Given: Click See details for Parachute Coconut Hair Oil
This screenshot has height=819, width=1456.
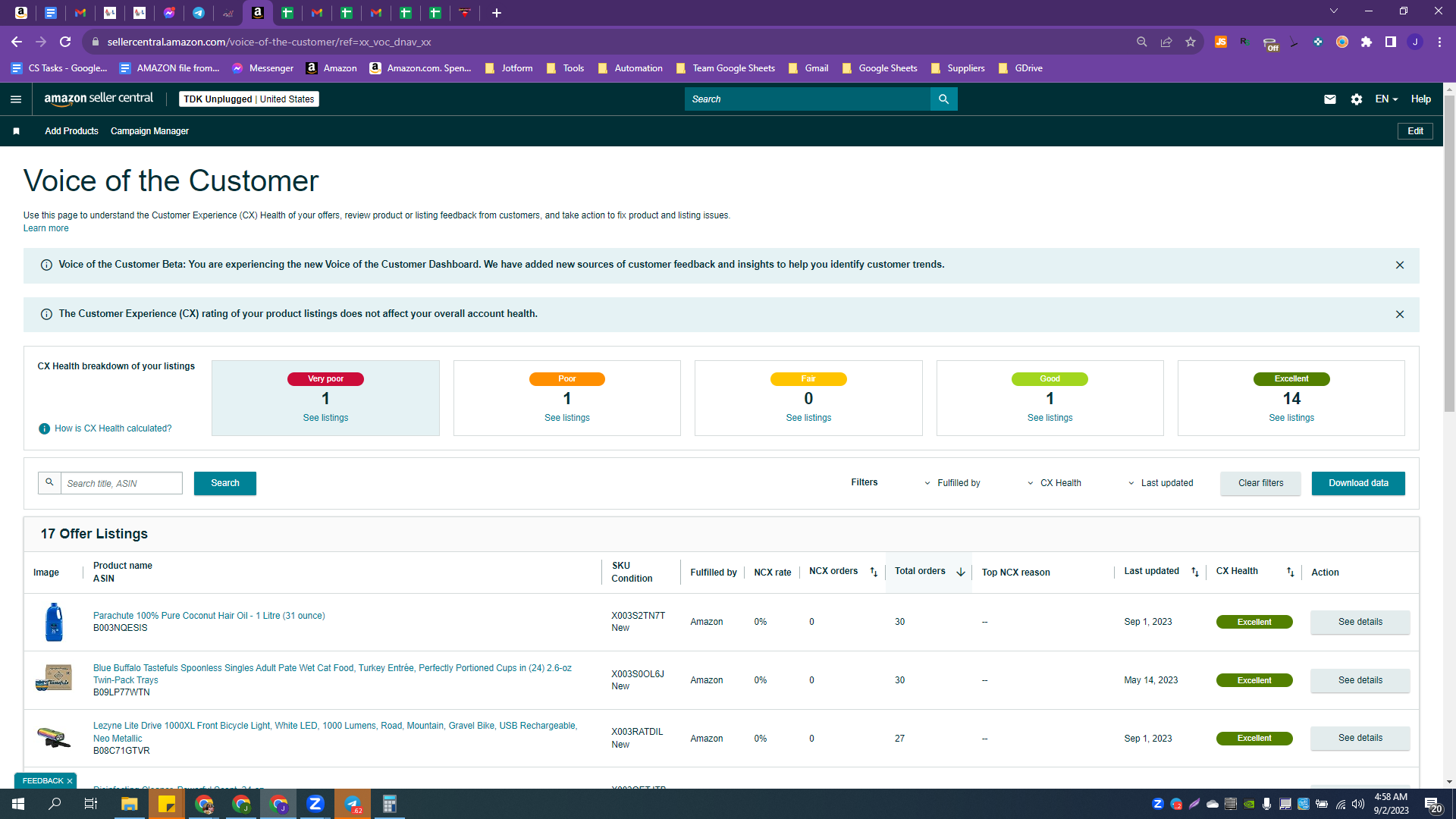Looking at the screenshot, I should [x=1360, y=623].
